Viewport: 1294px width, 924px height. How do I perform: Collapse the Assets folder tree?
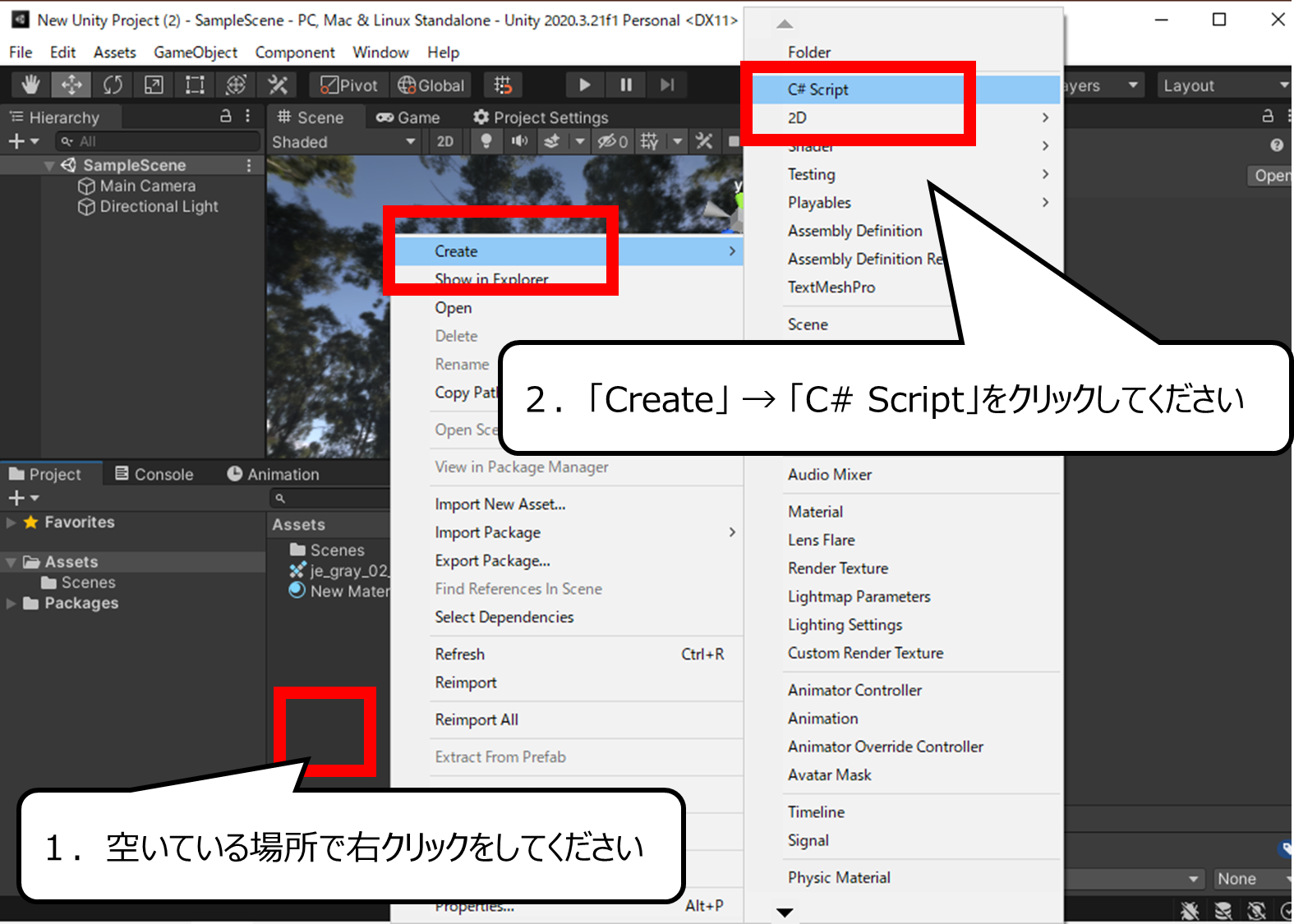[12, 563]
